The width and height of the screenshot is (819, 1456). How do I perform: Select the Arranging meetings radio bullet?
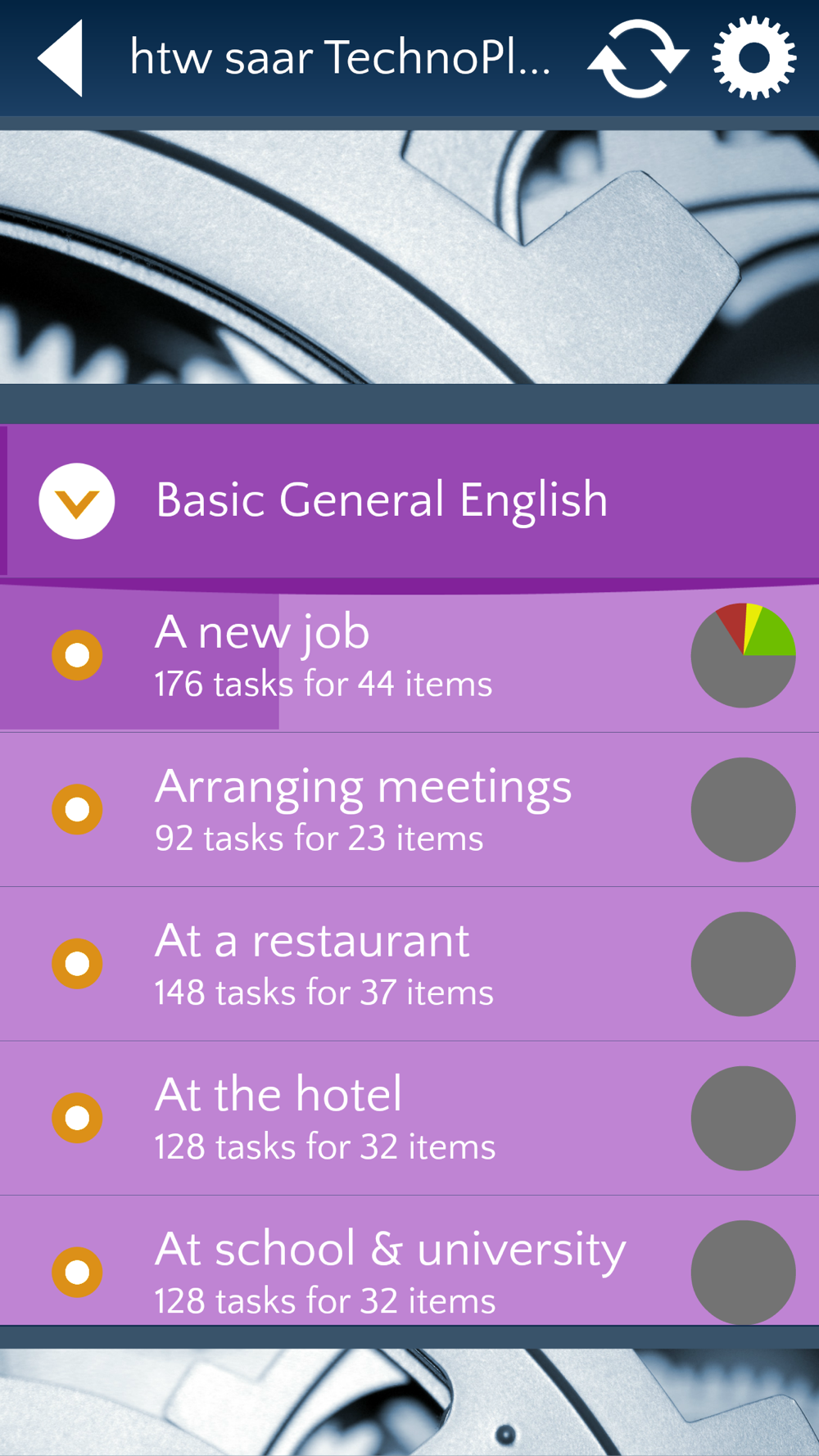click(77, 809)
